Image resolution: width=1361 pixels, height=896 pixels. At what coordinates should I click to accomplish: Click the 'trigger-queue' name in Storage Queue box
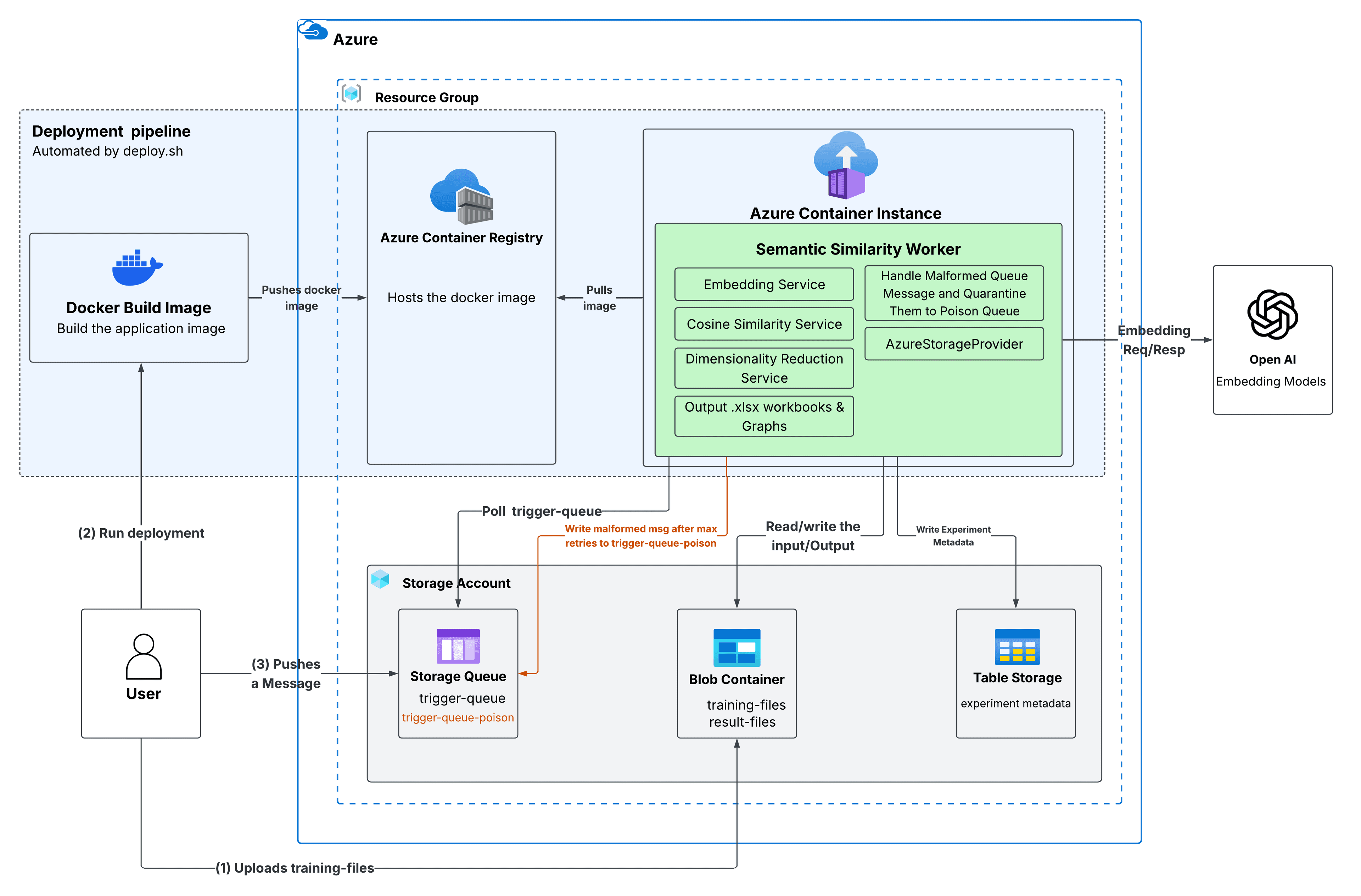point(462,698)
